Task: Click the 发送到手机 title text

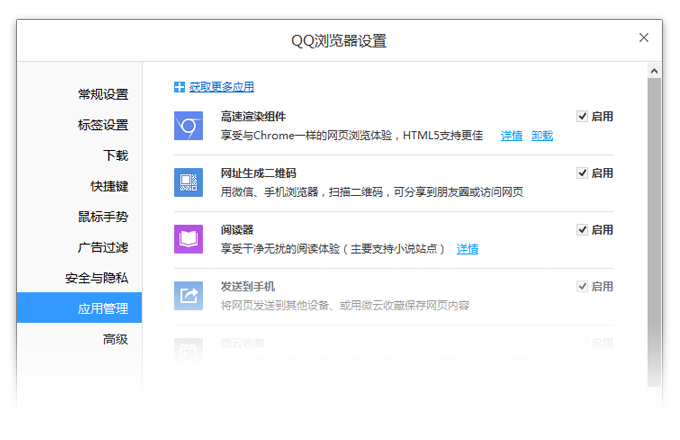Action: point(248,287)
